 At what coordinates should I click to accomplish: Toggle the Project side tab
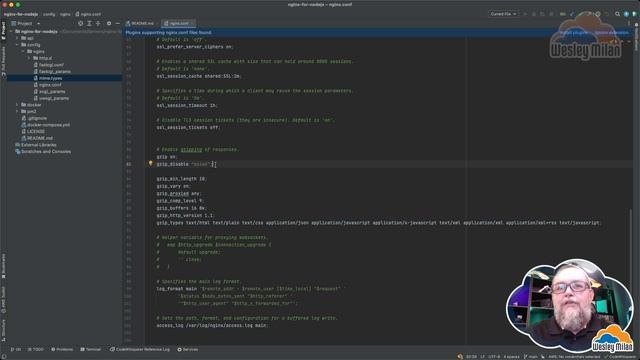pyautogui.click(x=3, y=31)
